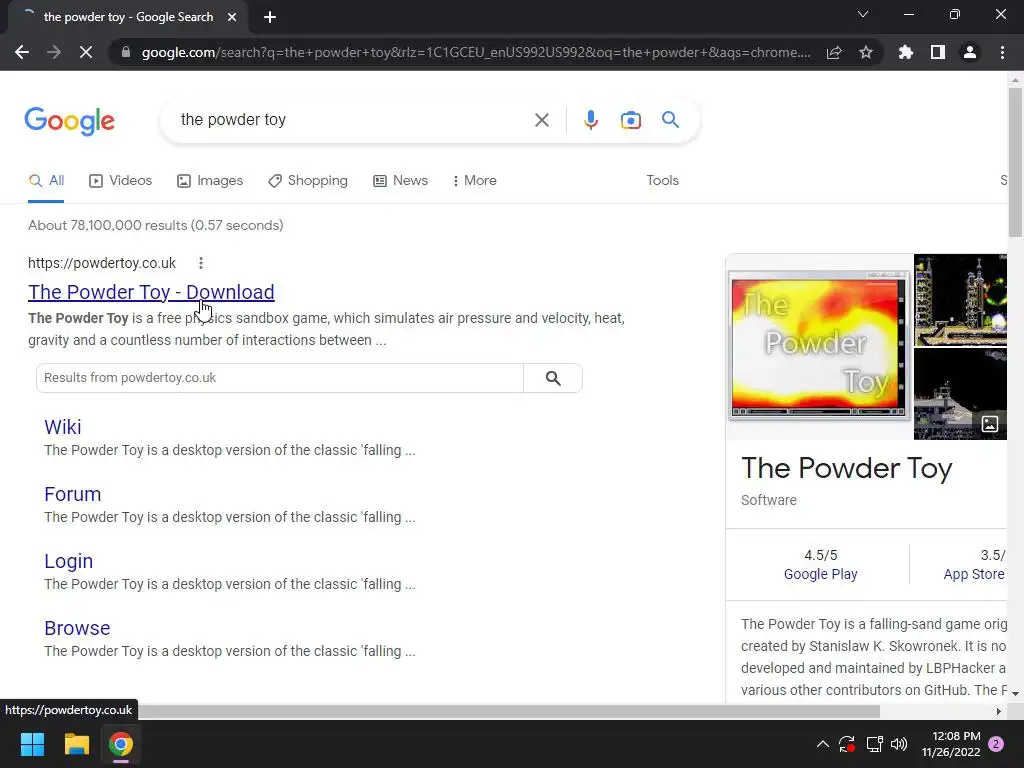The height and width of the screenshot is (768, 1024).
Task: Open the Chrome three-dot menu
Action: coord(1002,52)
